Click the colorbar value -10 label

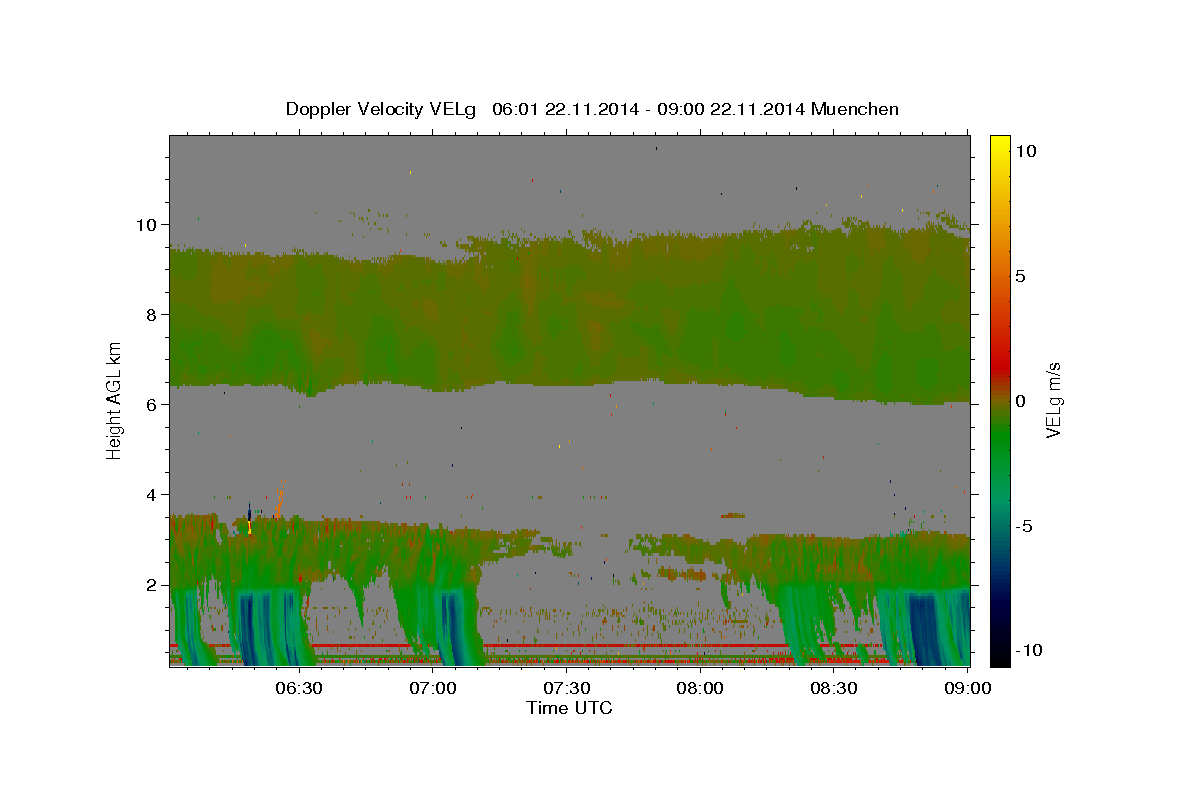coord(1029,650)
